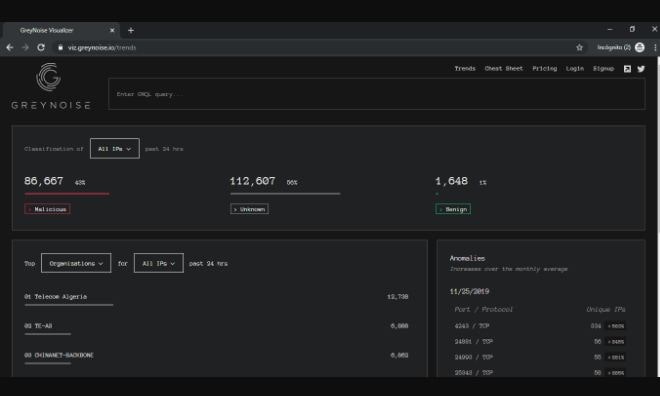Click the 112,607 unknown count

tap(253, 181)
